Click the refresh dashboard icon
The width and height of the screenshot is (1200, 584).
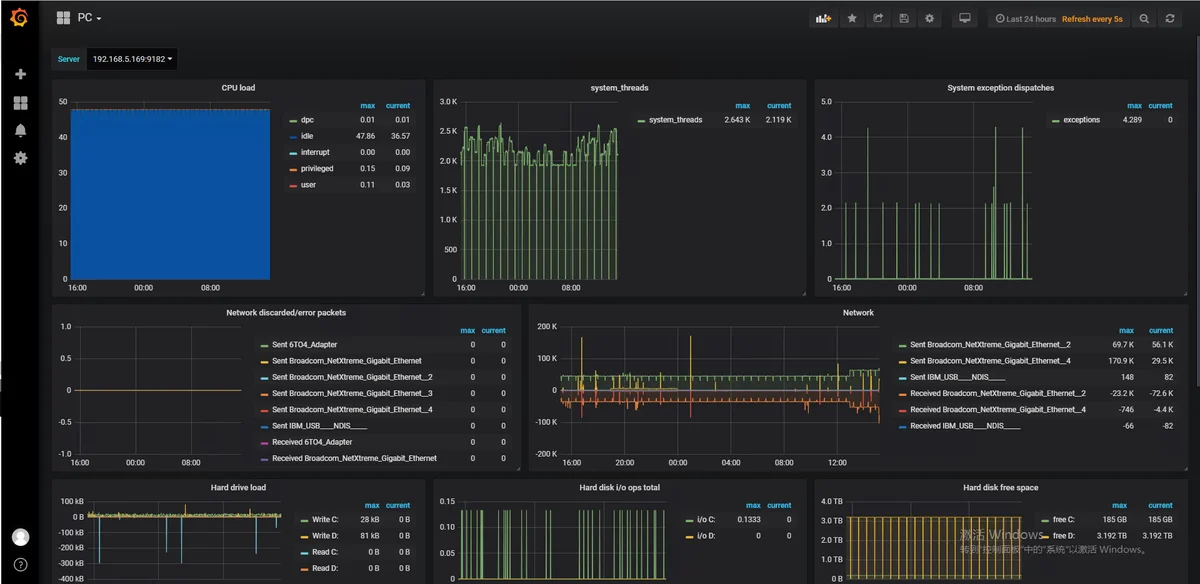tap(1170, 19)
